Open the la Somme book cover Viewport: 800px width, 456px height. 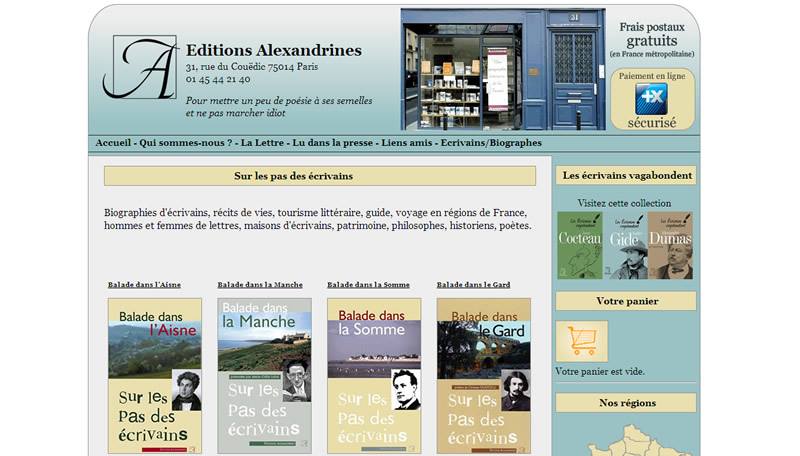[x=374, y=376]
